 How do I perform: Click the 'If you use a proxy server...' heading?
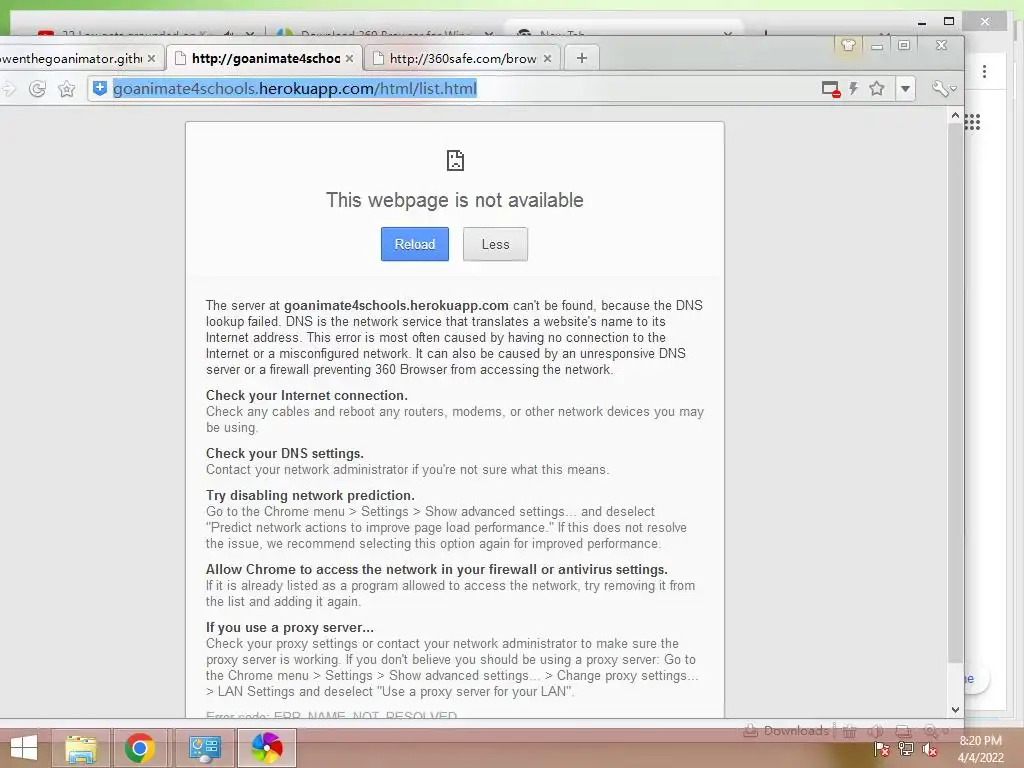(x=290, y=628)
